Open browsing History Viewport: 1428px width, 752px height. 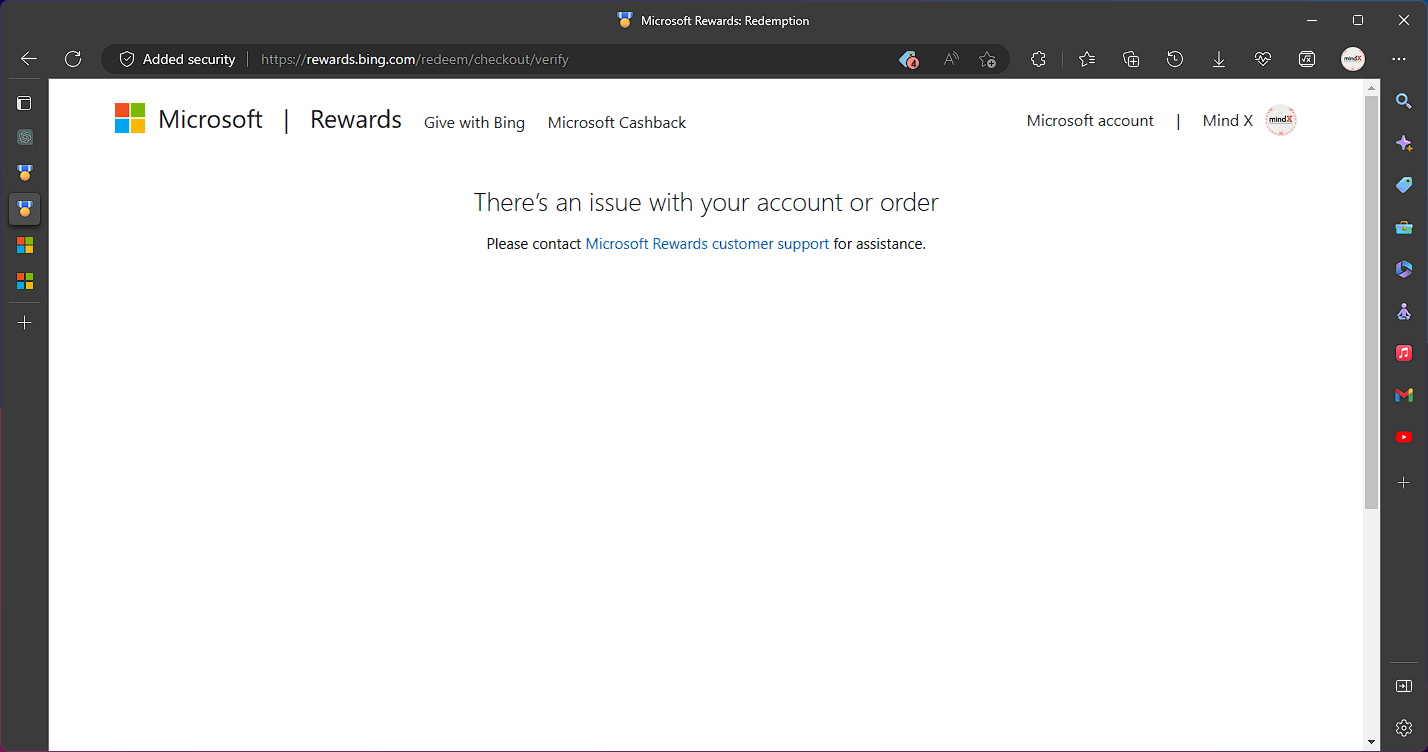click(x=1175, y=59)
